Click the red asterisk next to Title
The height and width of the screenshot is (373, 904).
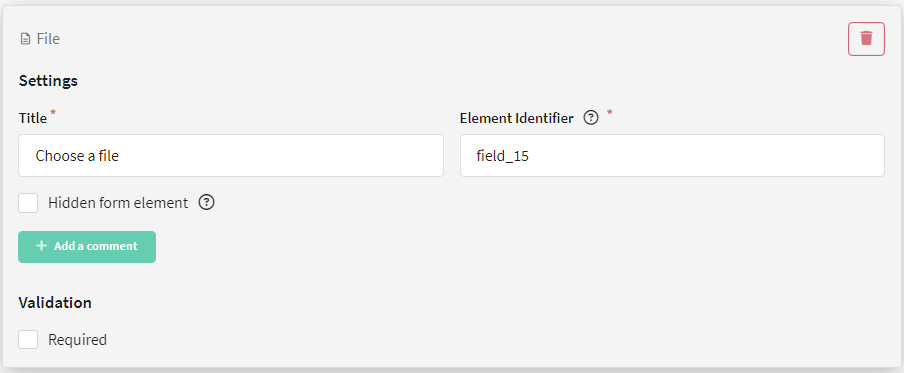(54, 112)
